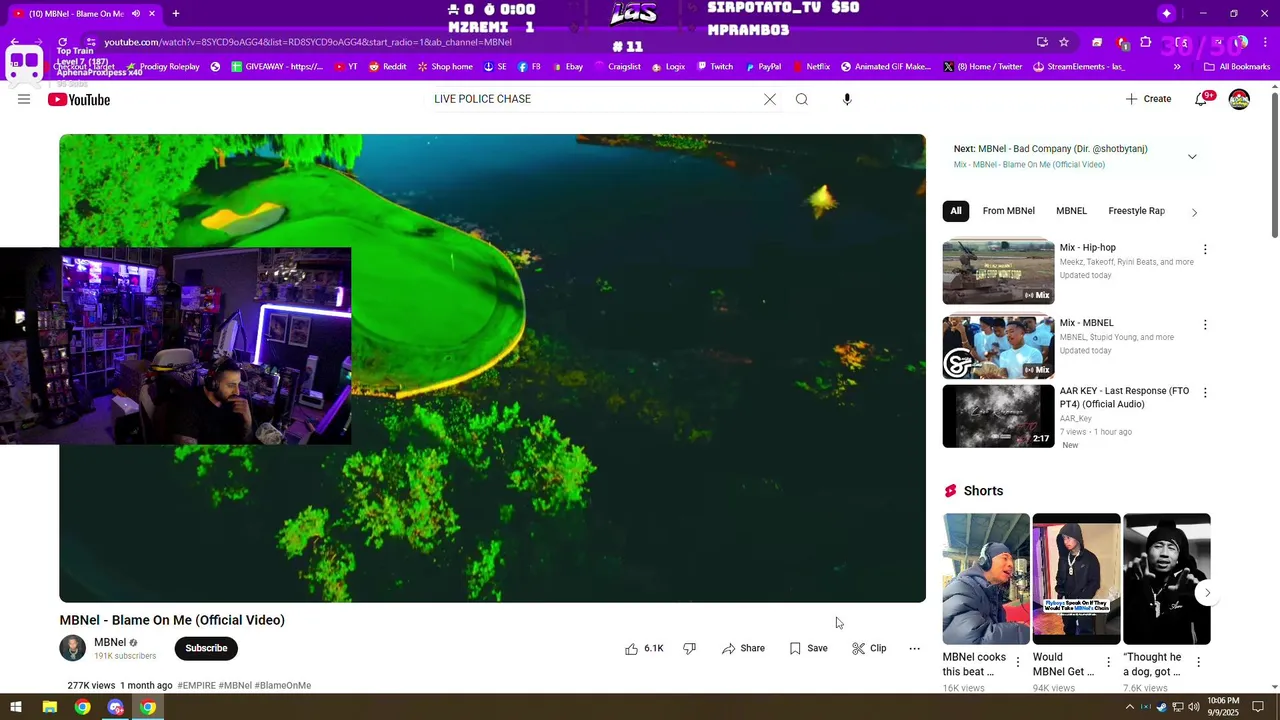This screenshot has width=1280, height=720.
Task: Click in the LIVE POLICE CHASE search field
Action: coord(595,99)
